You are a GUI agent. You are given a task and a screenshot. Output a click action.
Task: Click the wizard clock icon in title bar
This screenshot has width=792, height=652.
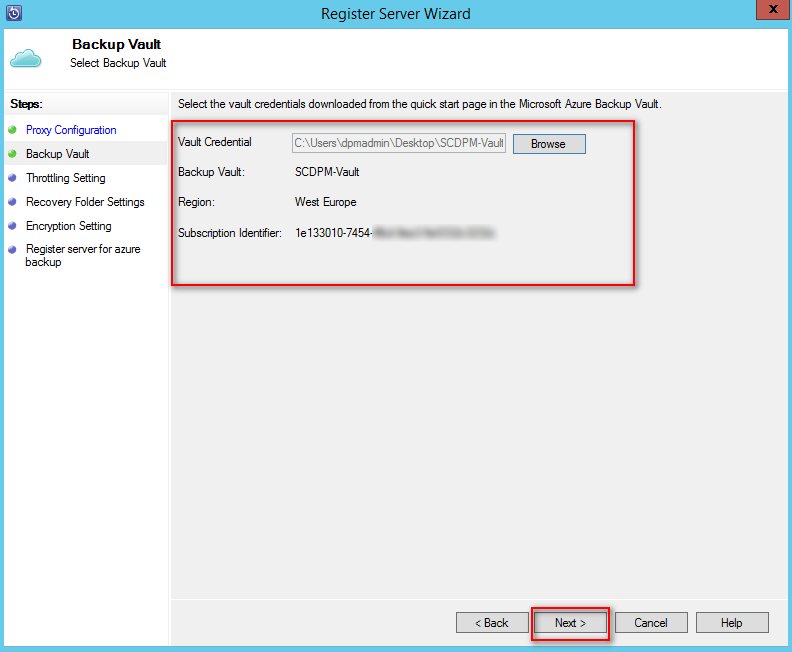pos(14,13)
